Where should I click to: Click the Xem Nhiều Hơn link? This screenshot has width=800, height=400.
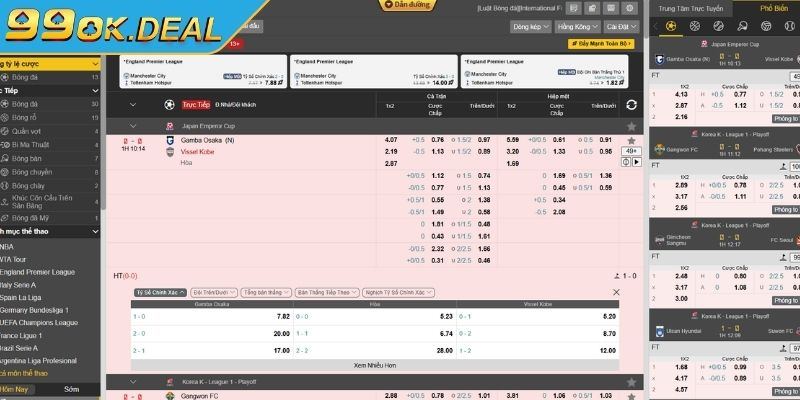(x=375, y=366)
